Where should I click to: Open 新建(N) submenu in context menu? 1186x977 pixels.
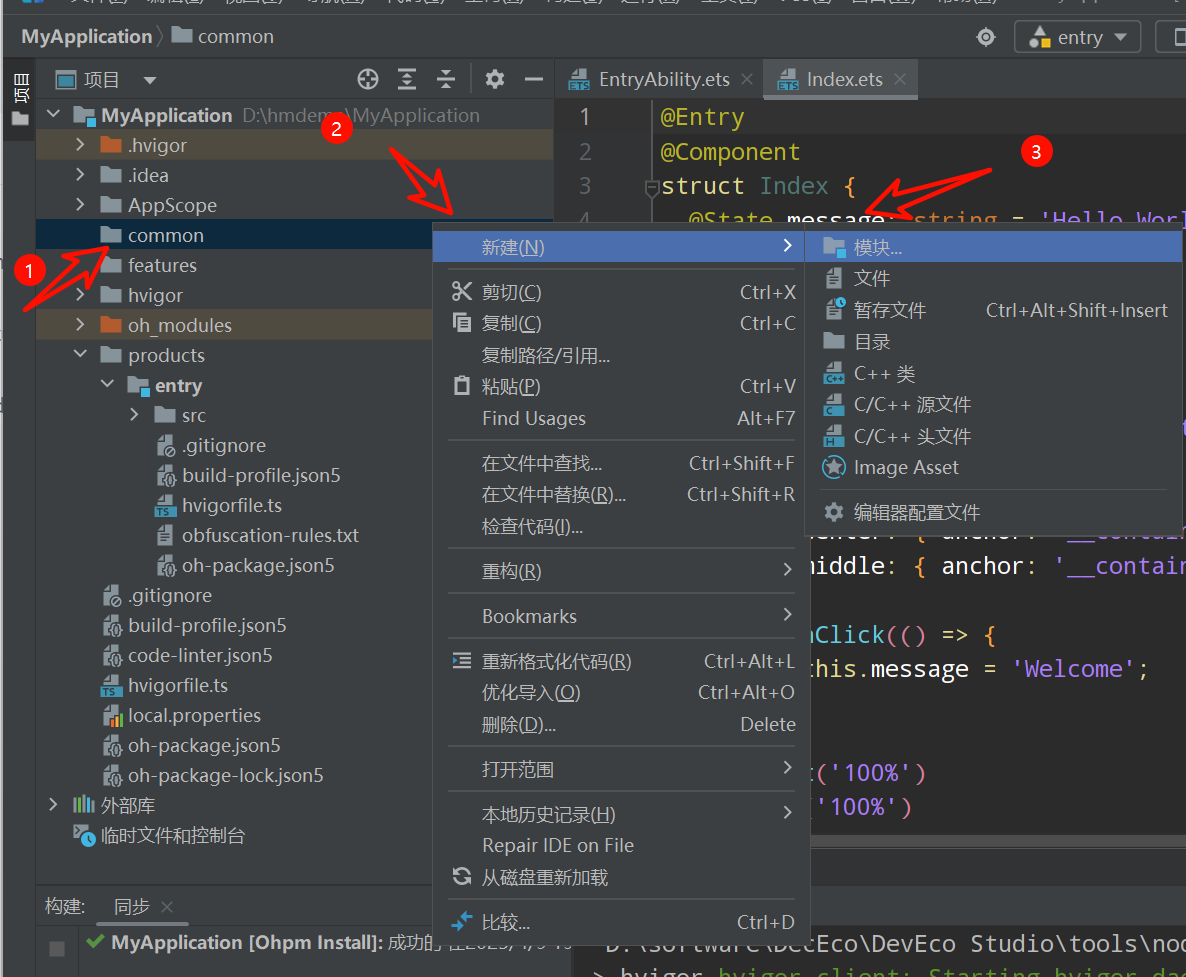click(x=618, y=247)
